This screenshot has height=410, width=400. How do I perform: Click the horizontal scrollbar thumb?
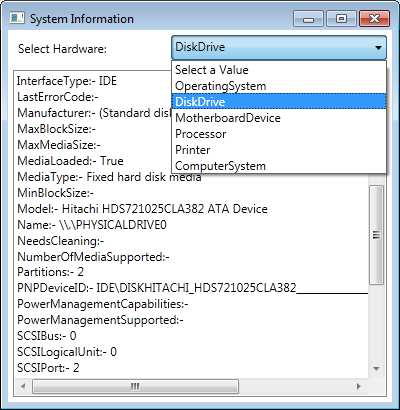pyautogui.click(x=135, y=386)
